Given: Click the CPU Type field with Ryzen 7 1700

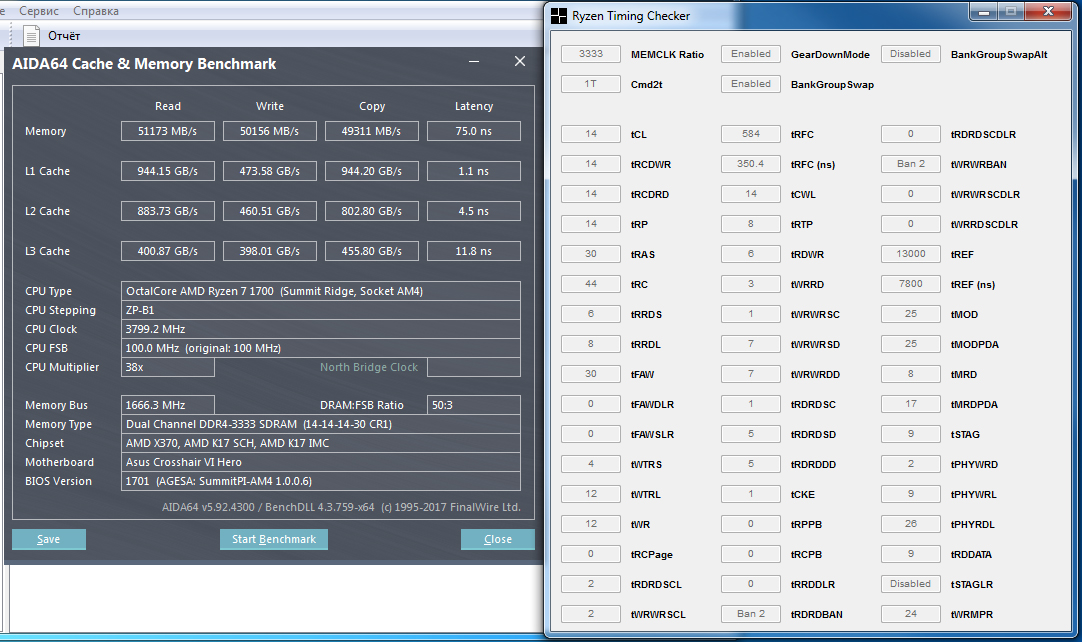Looking at the screenshot, I should tap(321, 291).
